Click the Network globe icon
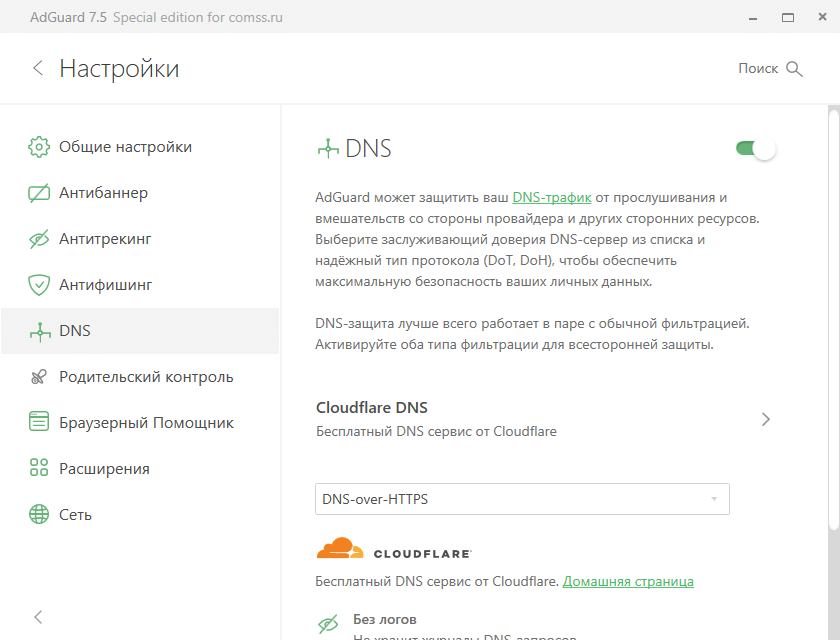Image resolution: width=840 pixels, height=640 pixels. pyautogui.click(x=39, y=515)
